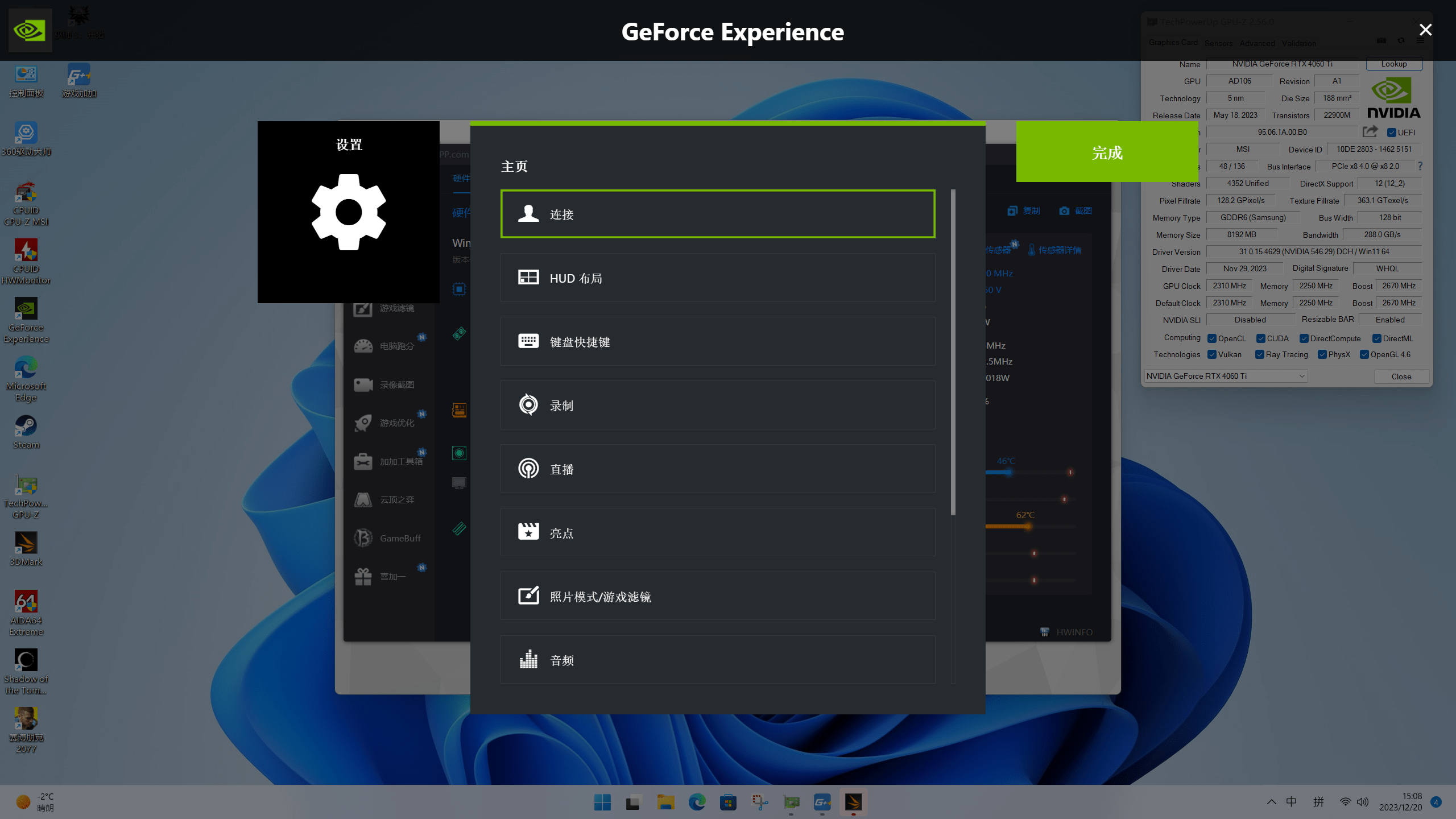The width and height of the screenshot is (1456, 819).
Task: Open the HUD 布局 grid icon entry
Action: tap(528, 278)
